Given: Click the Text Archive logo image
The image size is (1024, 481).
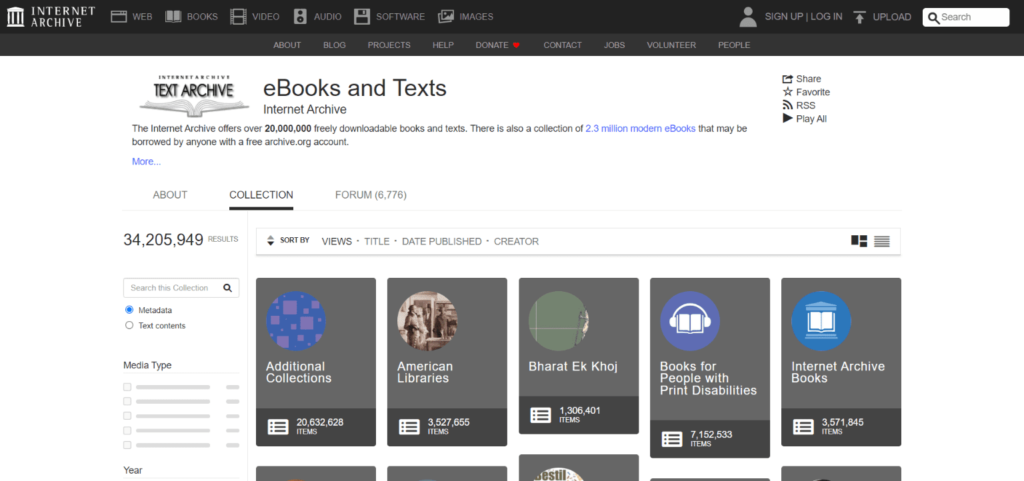Looking at the screenshot, I should click(x=194, y=96).
